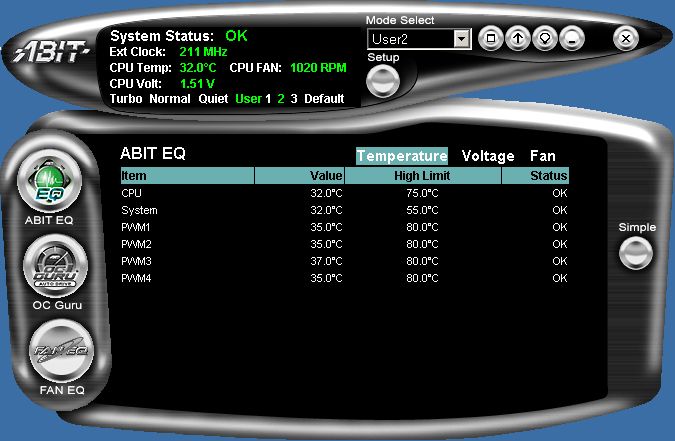Select Turbo mode in status bar
This screenshot has width=675, height=441.
126,99
